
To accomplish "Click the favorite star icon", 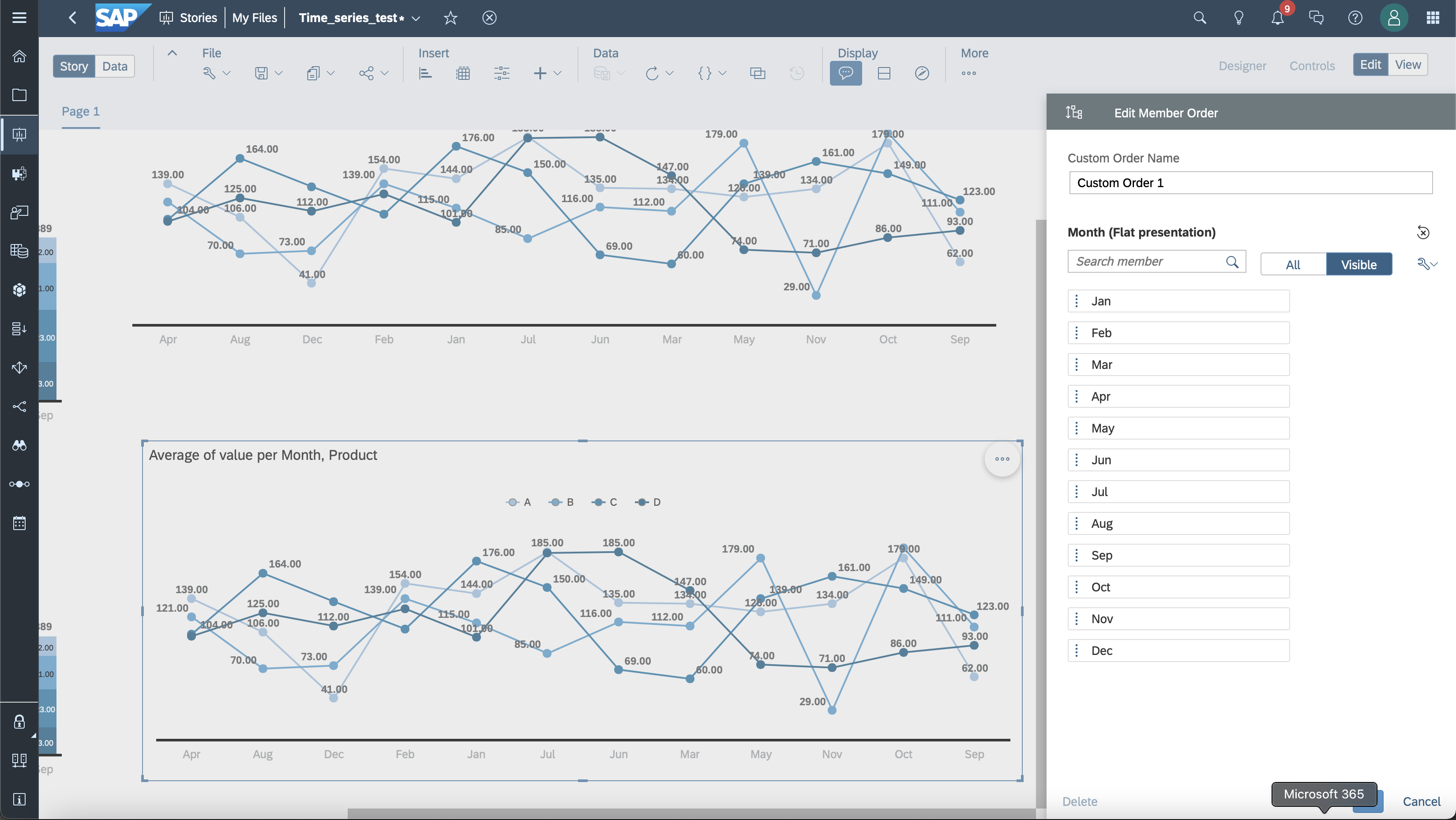I will pos(450,18).
